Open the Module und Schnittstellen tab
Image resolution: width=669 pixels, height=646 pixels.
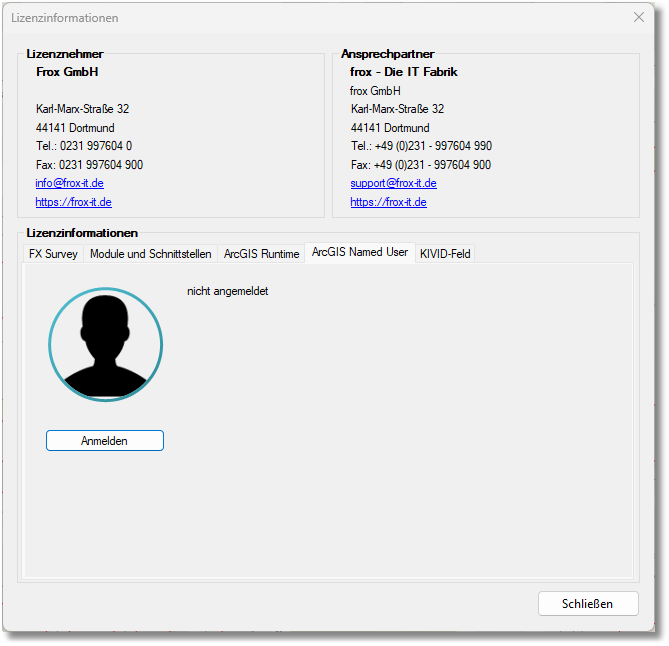[x=150, y=254]
